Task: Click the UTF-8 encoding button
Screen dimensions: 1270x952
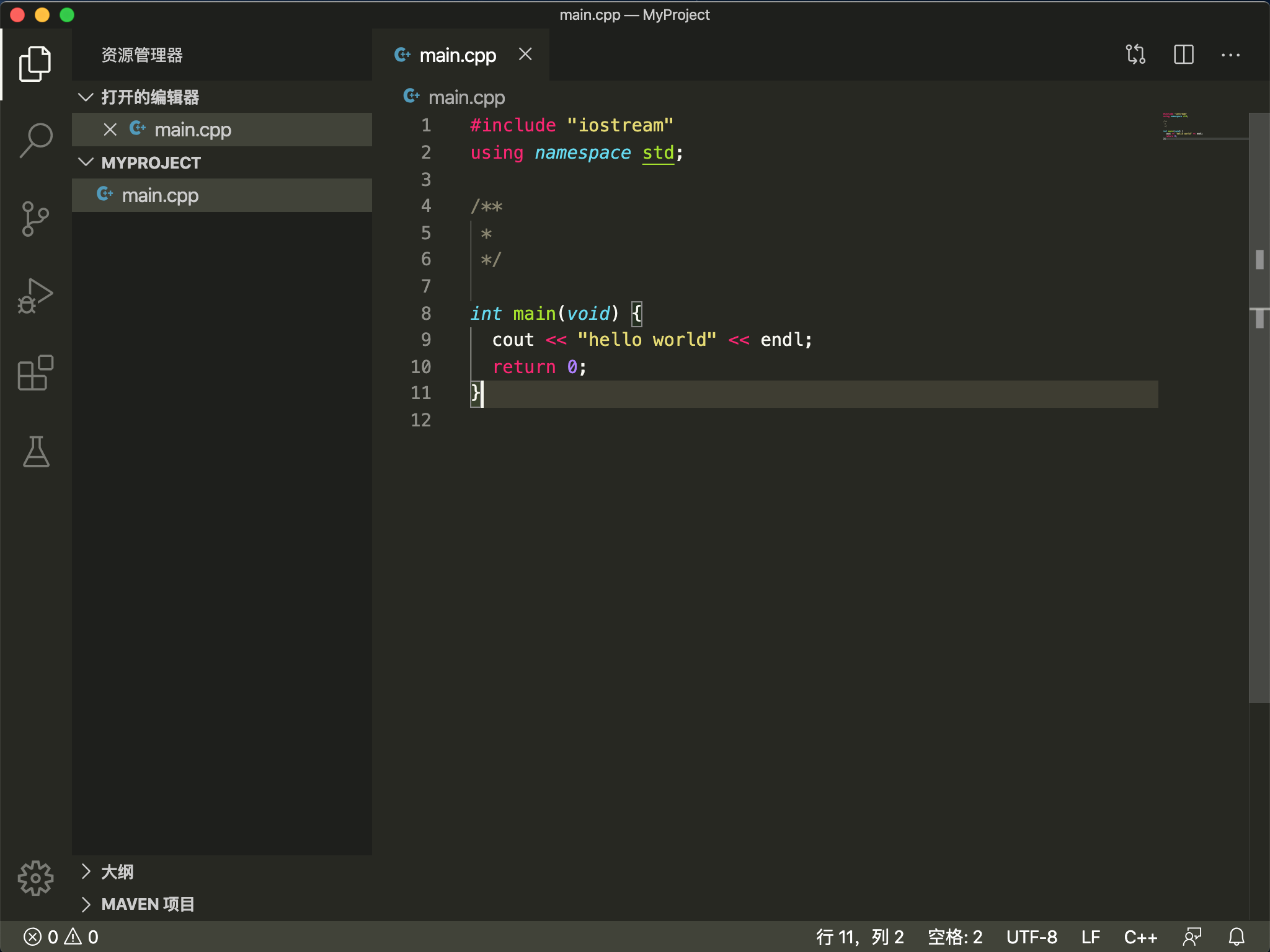Action: [1031, 937]
